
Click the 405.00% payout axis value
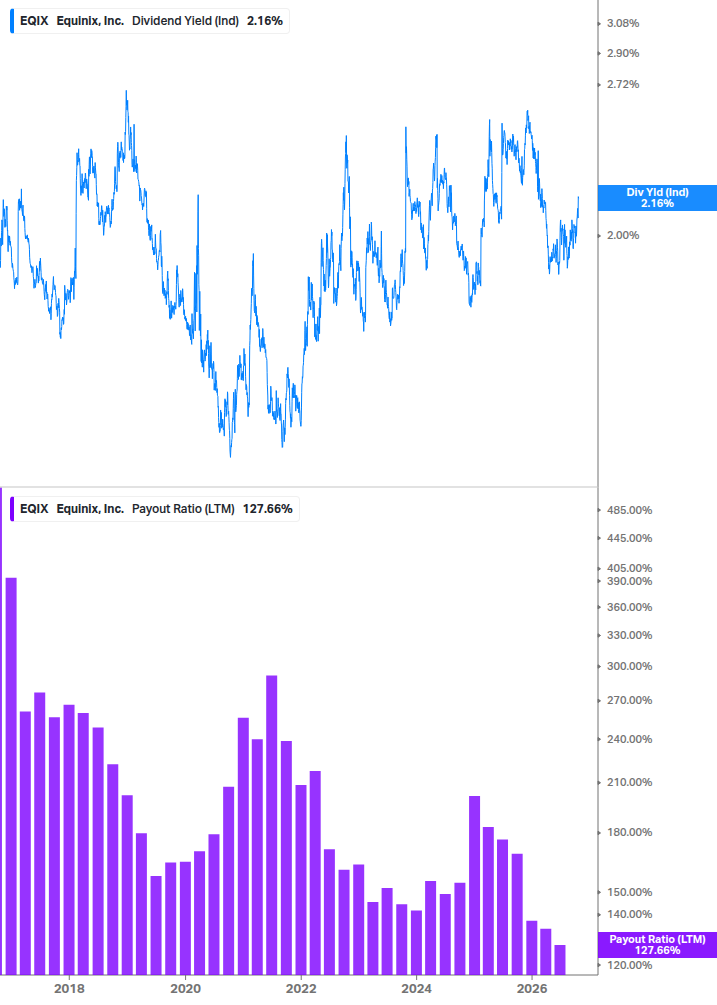629,568
